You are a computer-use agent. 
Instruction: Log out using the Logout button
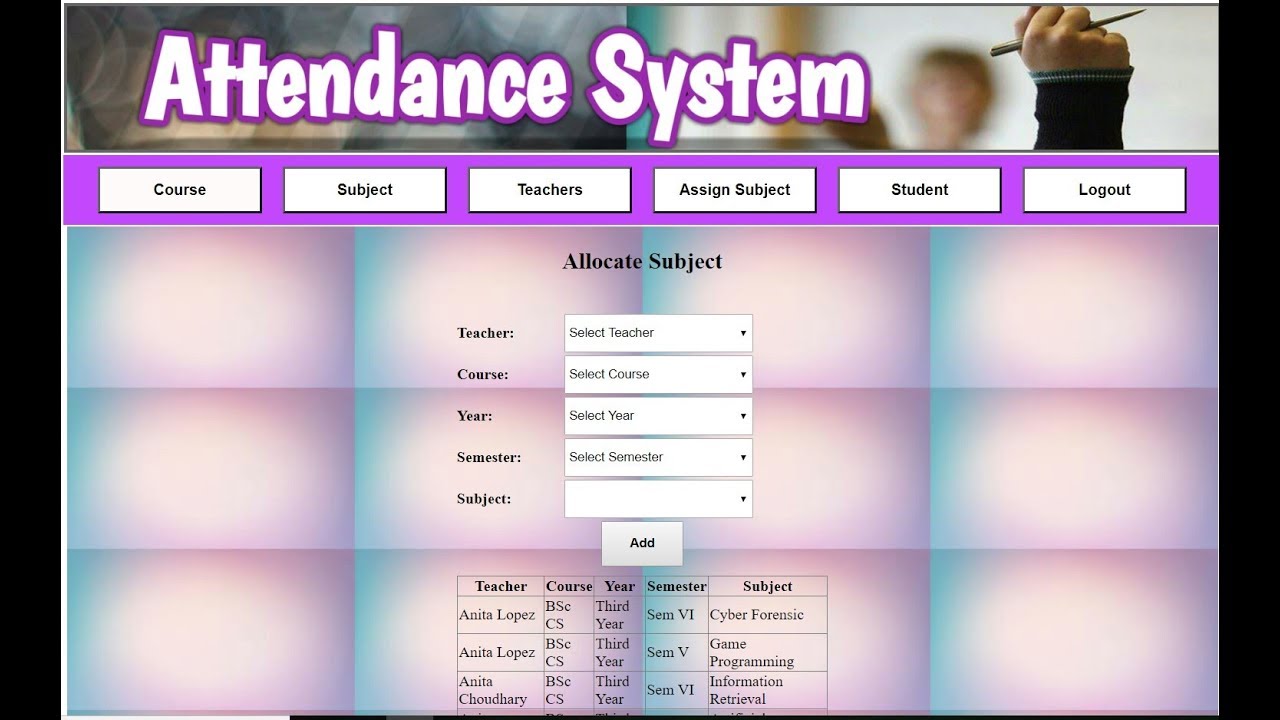coord(1105,190)
